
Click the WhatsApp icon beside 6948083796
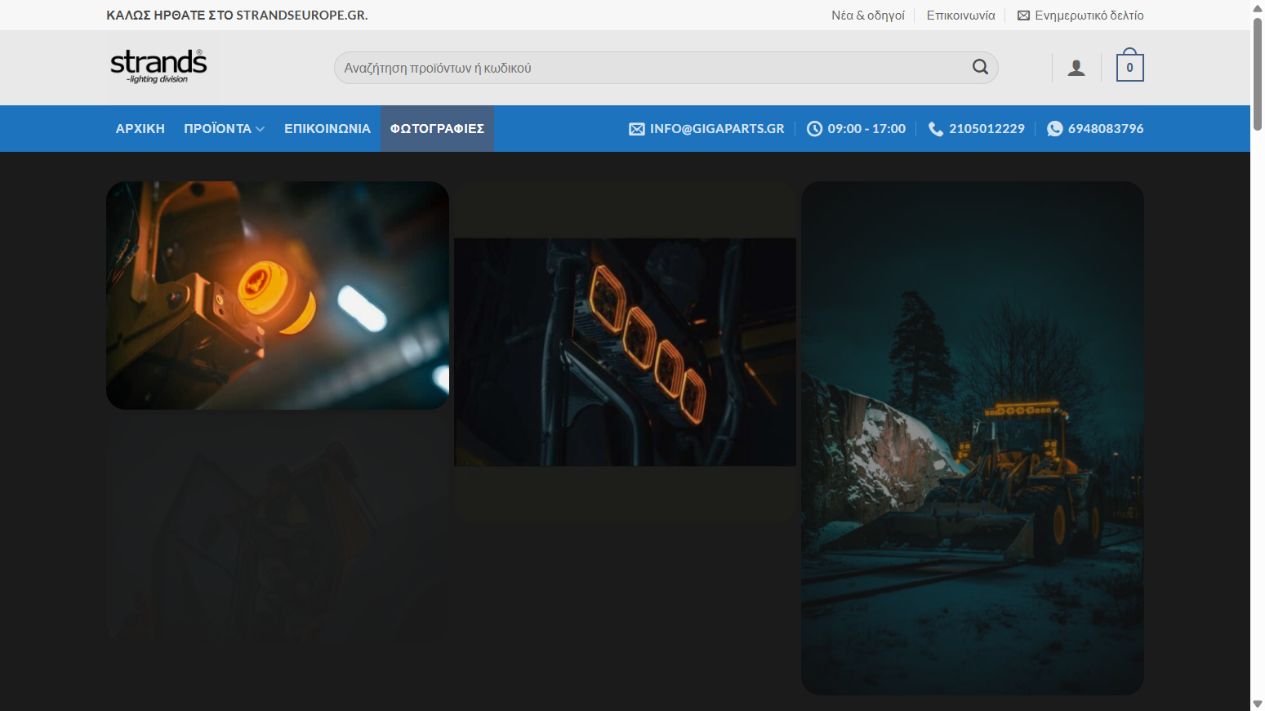tap(1055, 129)
